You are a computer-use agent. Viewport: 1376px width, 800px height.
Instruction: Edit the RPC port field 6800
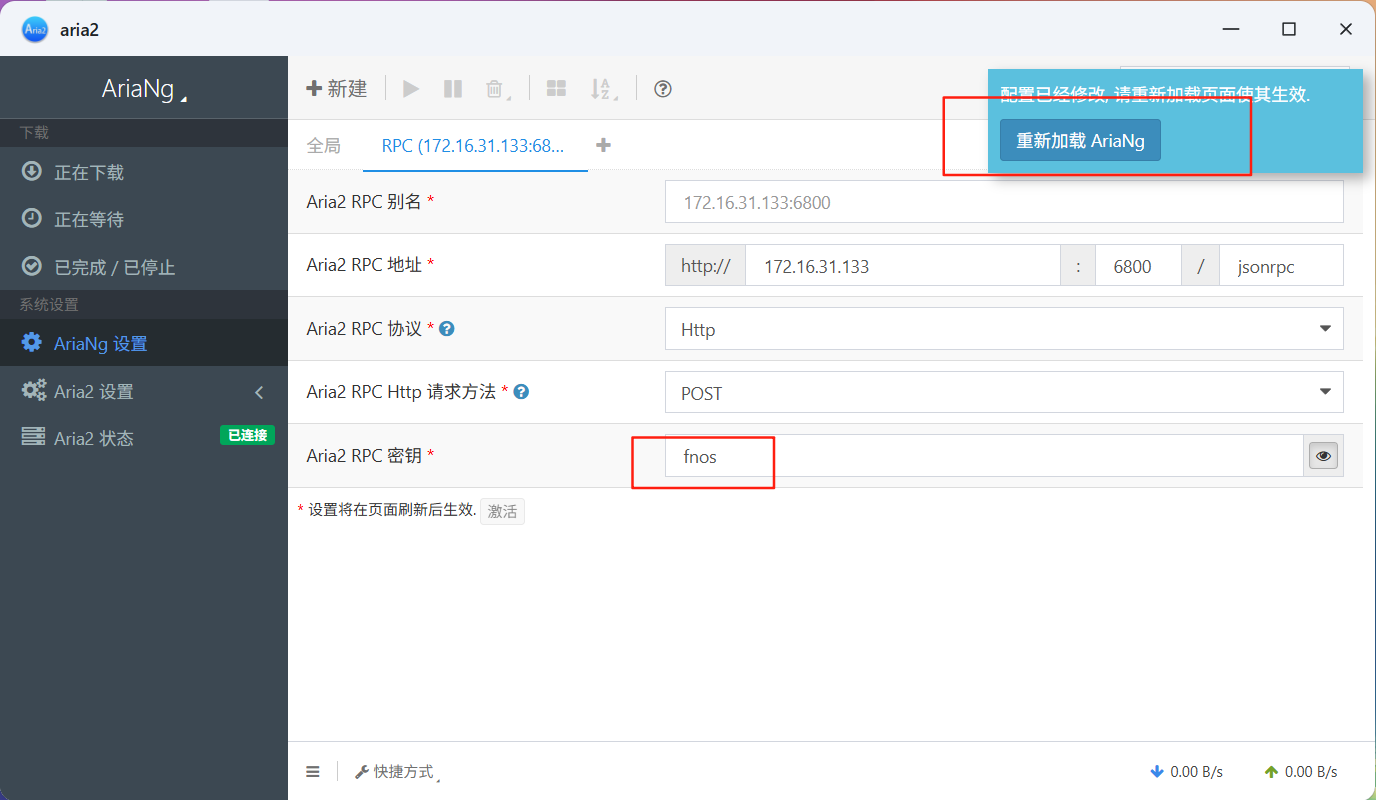point(1138,267)
